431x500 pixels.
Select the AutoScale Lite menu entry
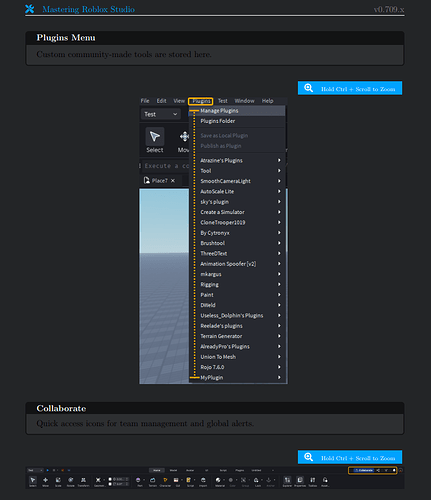[x=237, y=191]
